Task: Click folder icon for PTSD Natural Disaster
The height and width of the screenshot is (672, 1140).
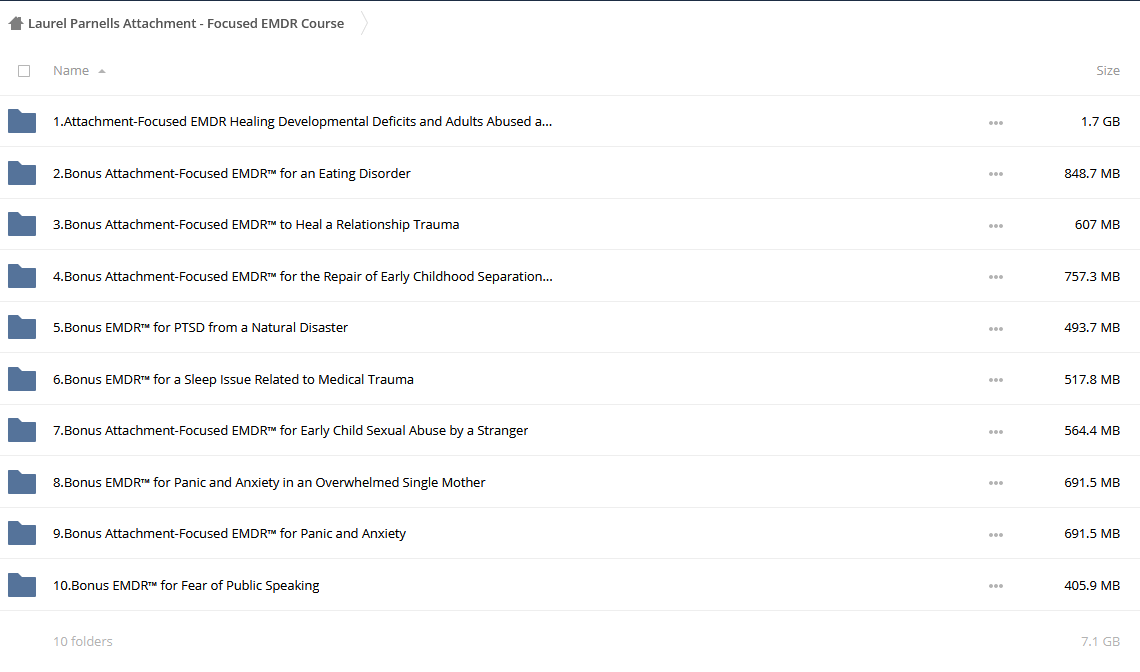Action: [22, 327]
